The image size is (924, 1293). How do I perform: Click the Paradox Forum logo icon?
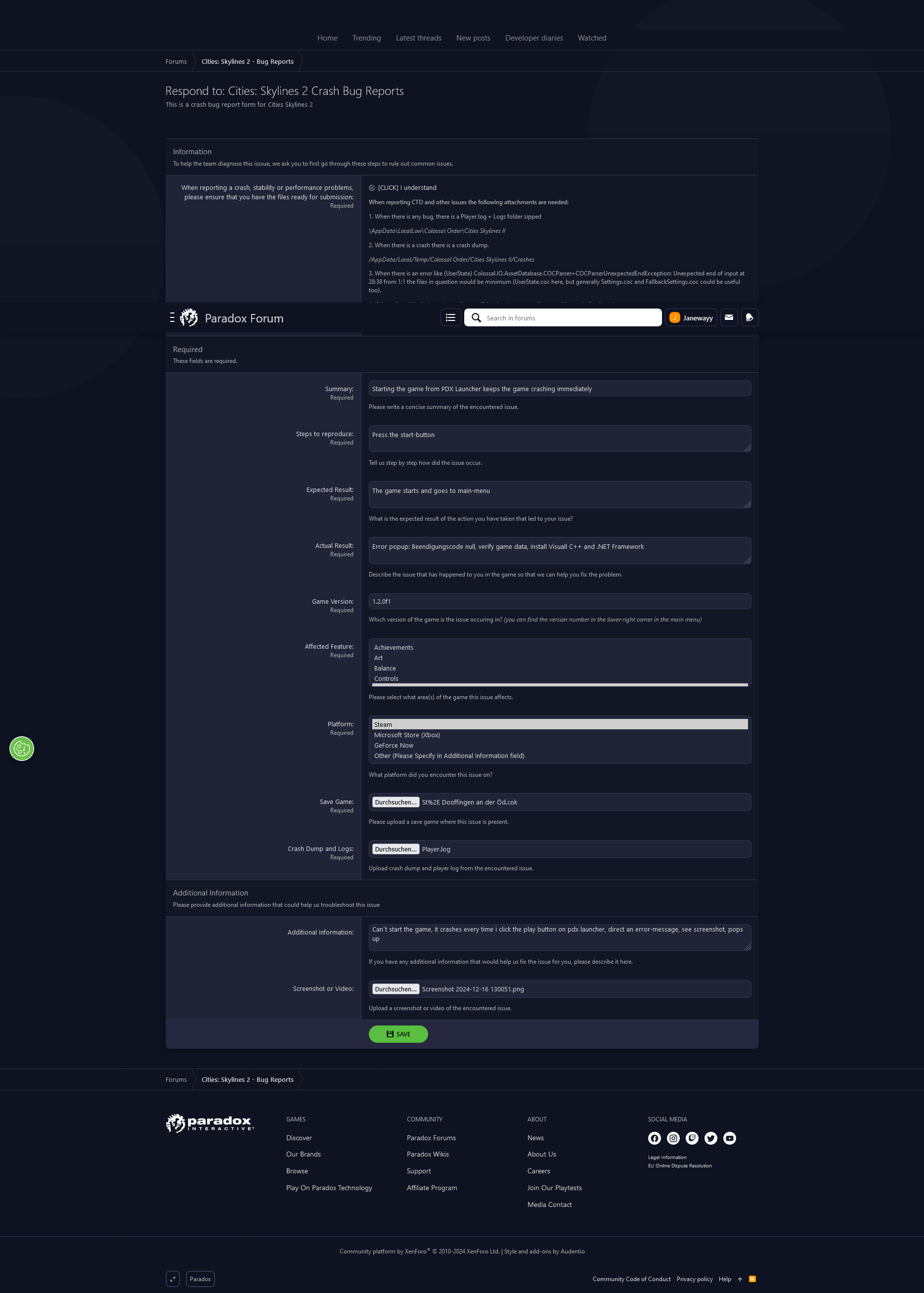pos(189,317)
